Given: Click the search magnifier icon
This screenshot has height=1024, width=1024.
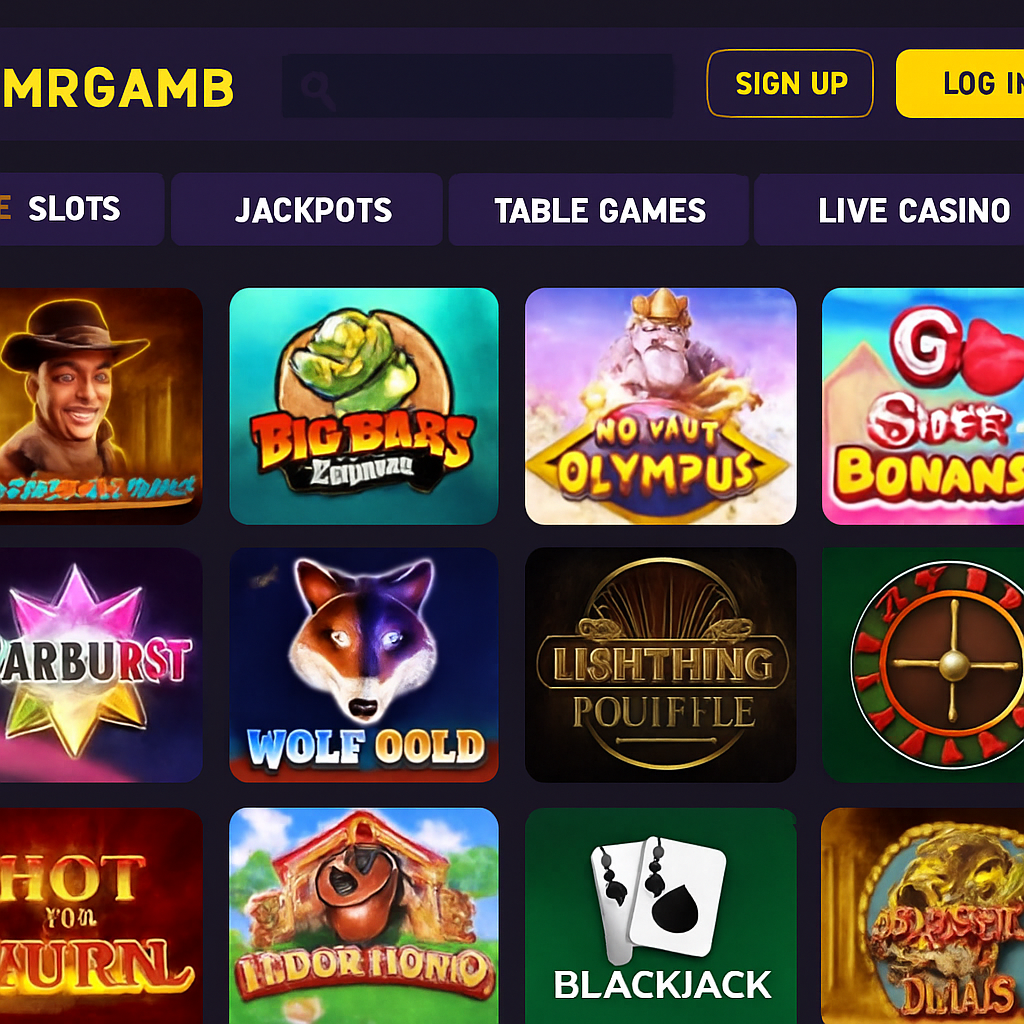Looking at the screenshot, I should pos(318,91).
